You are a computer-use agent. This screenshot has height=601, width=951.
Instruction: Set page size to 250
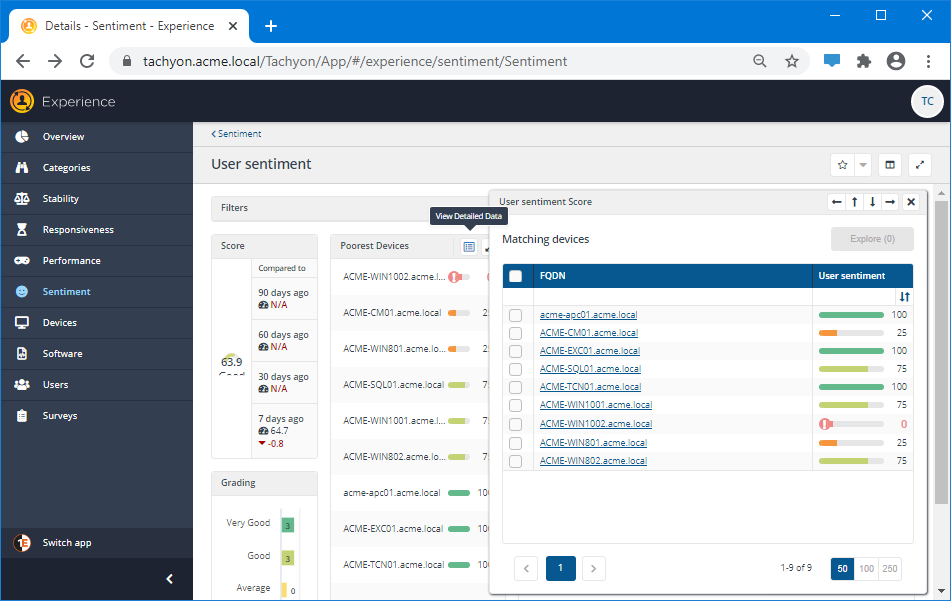point(890,568)
